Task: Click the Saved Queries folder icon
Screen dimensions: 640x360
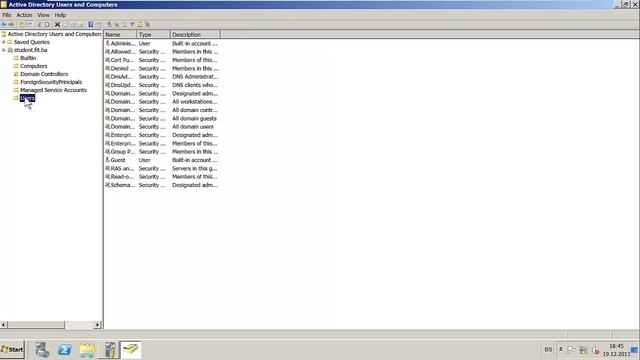Action: click(10, 42)
